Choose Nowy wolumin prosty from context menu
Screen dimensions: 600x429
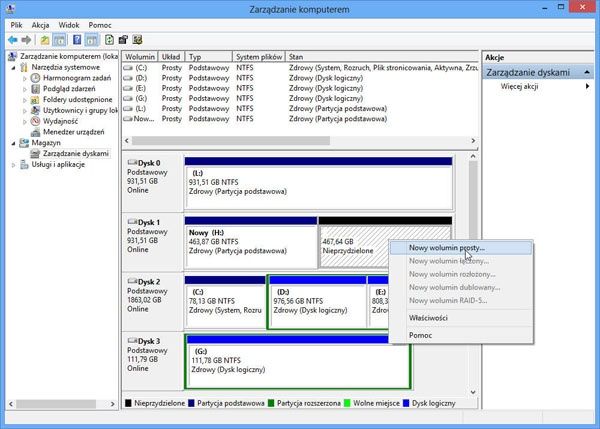tap(461, 248)
